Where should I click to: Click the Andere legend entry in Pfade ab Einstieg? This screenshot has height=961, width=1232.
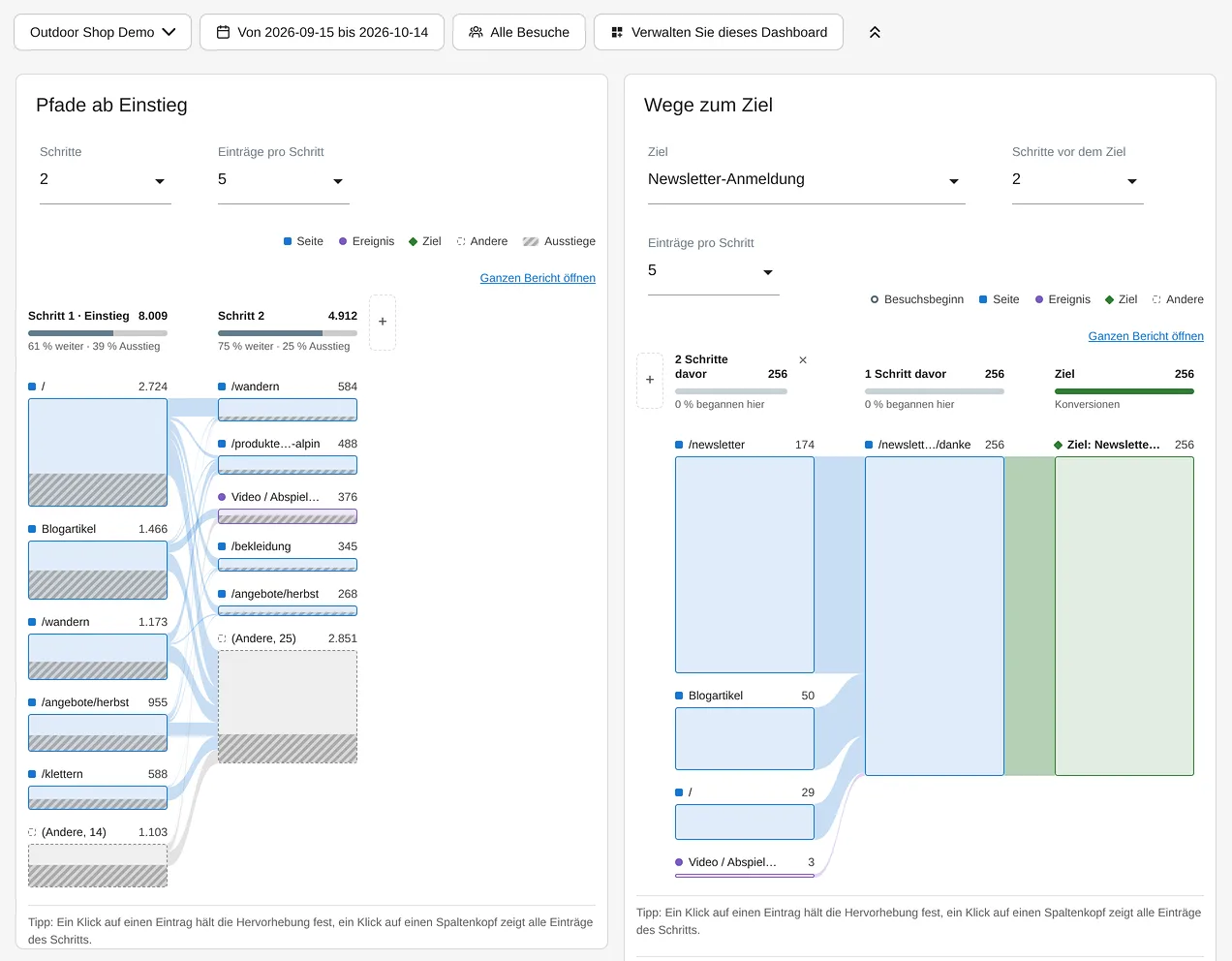point(482,241)
